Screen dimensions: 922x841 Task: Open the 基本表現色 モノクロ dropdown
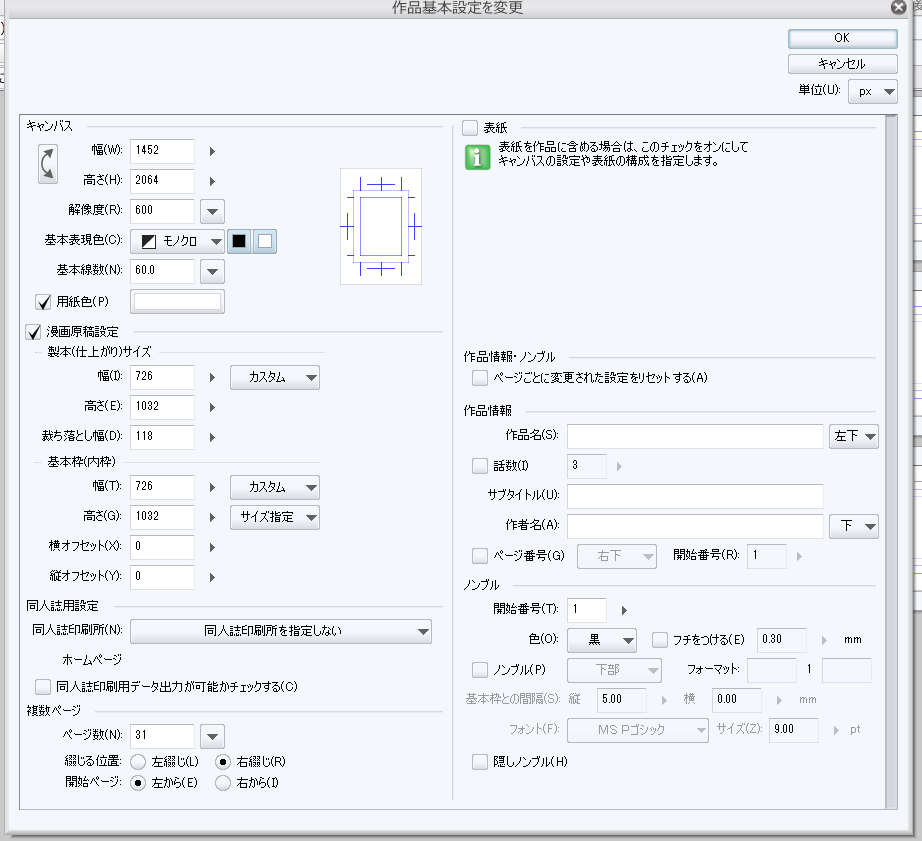(x=178, y=241)
